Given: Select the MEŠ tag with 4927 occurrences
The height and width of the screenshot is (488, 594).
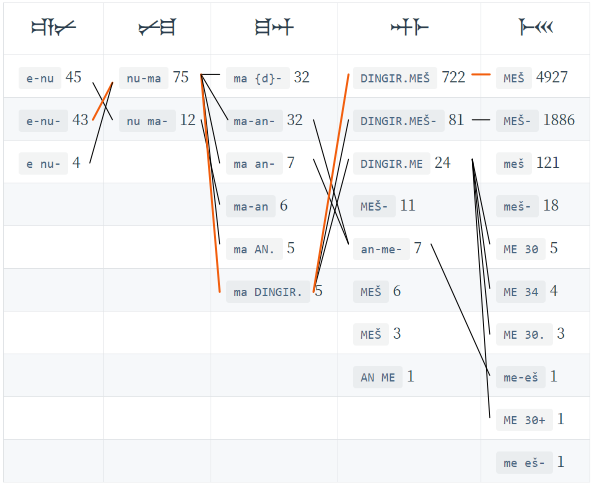Looking at the screenshot, I should point(514,78).
